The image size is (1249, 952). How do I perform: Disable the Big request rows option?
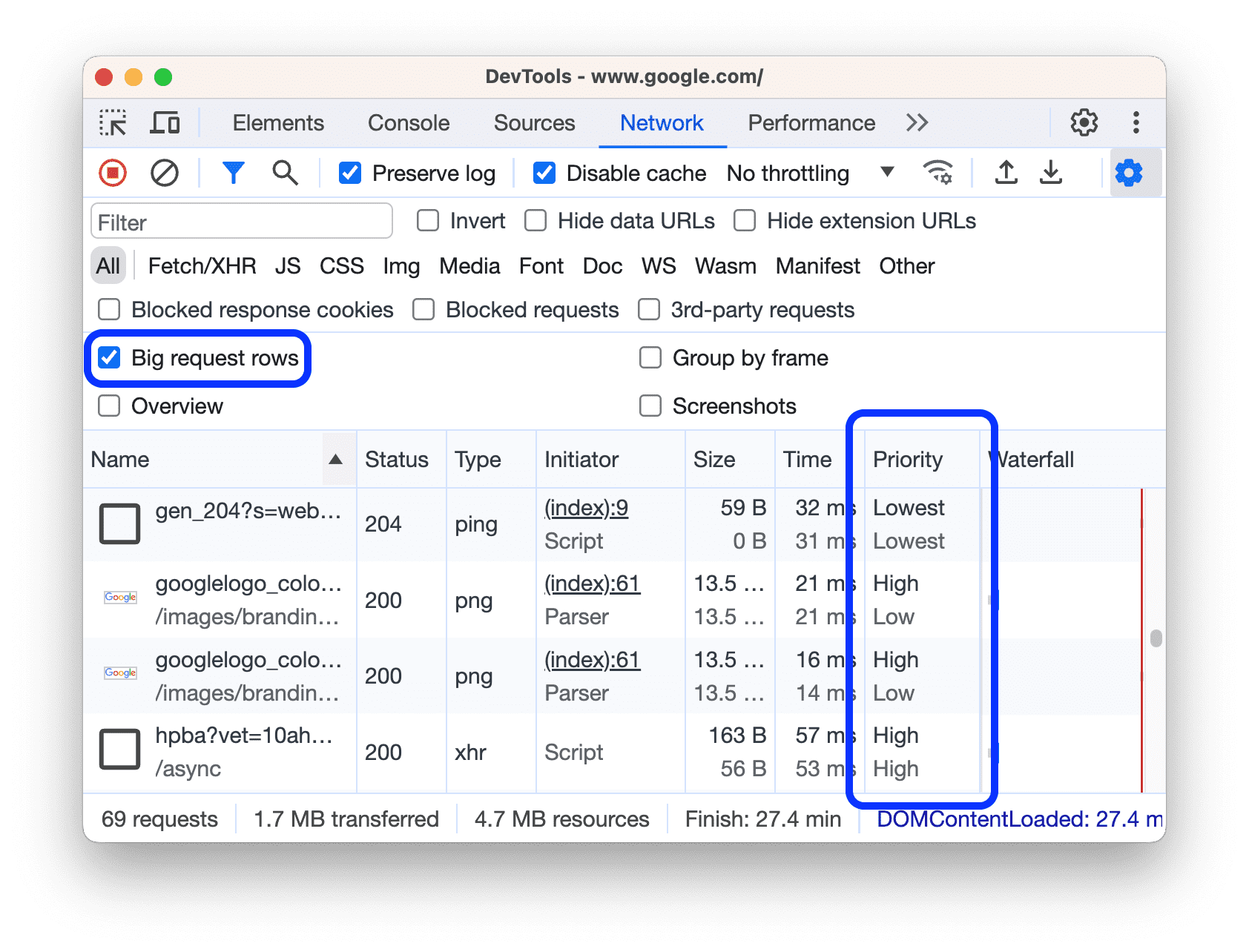(x=109, y=358)
